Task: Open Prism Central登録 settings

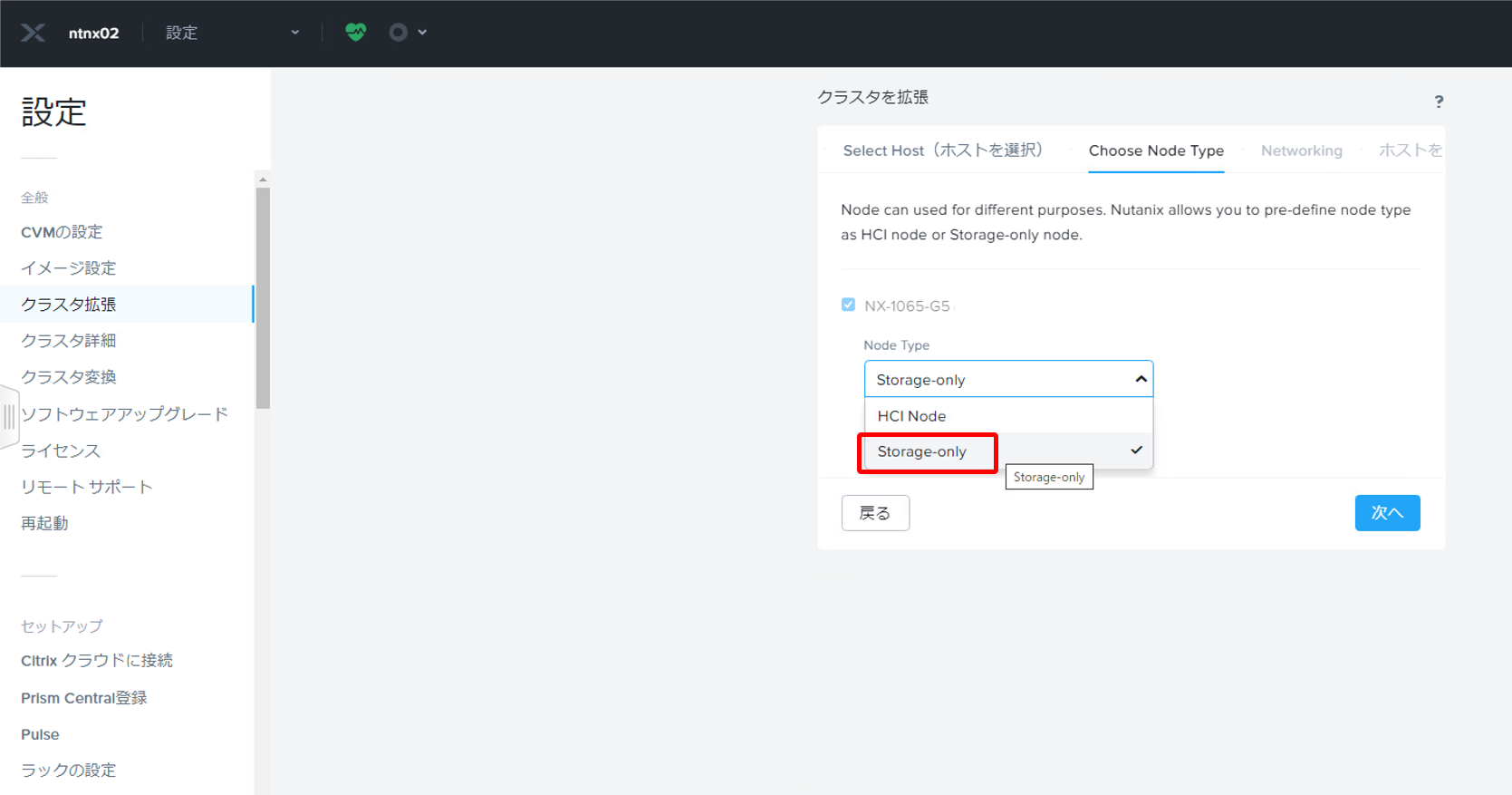Action: click(83, 698)
